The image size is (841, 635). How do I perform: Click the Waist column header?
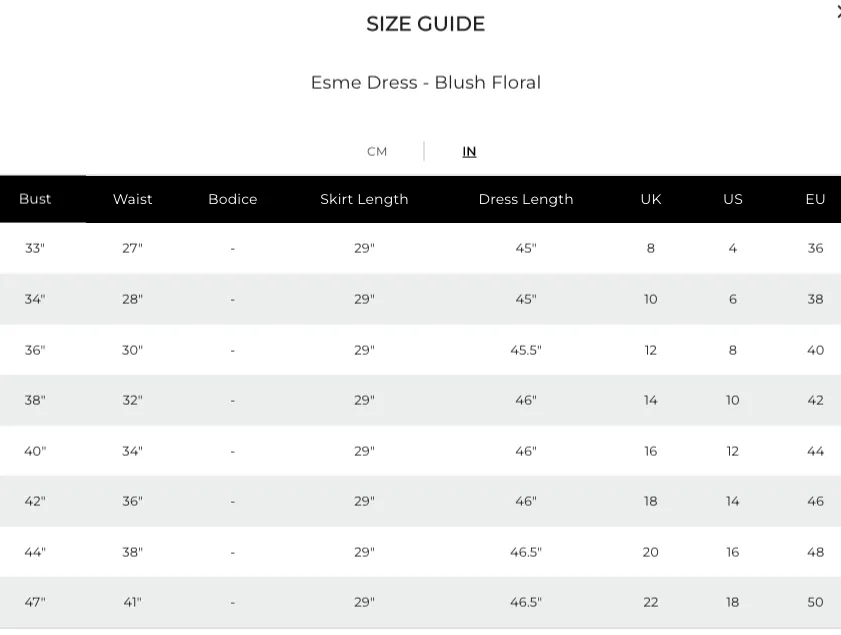pos(132,199)
